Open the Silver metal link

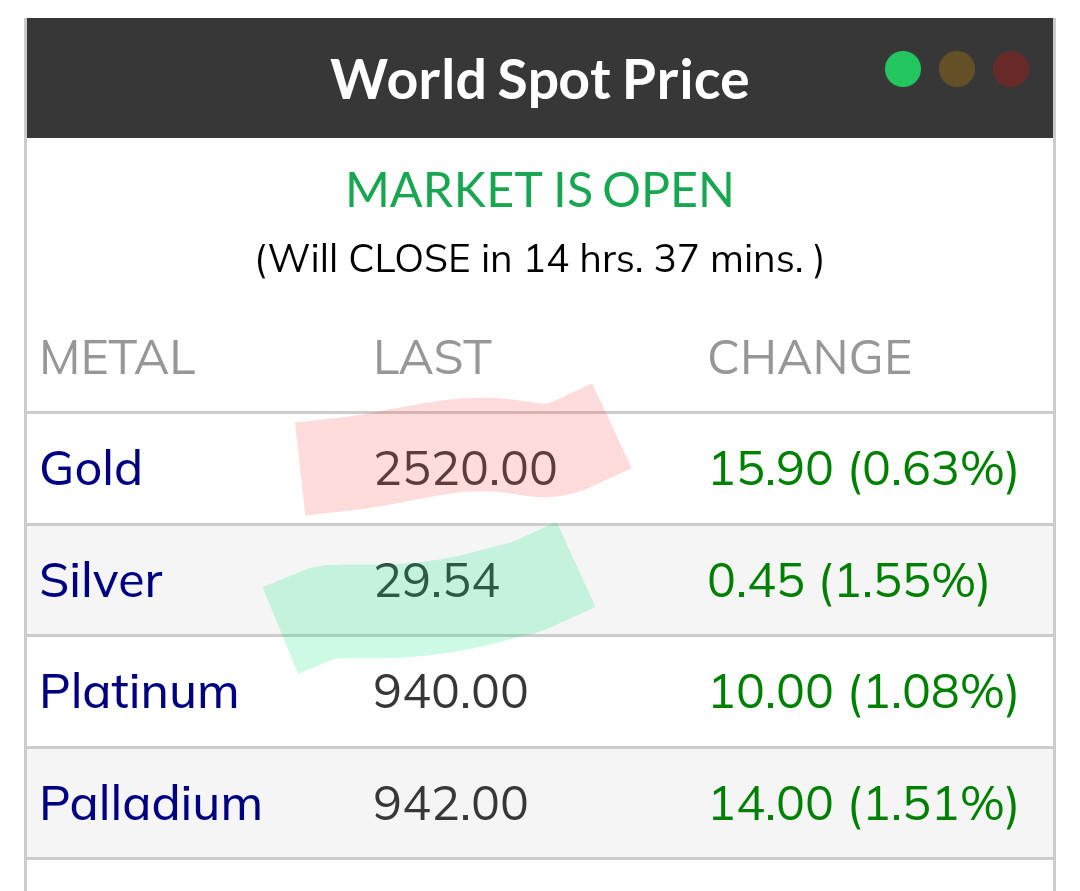click(x=101, y=580)
